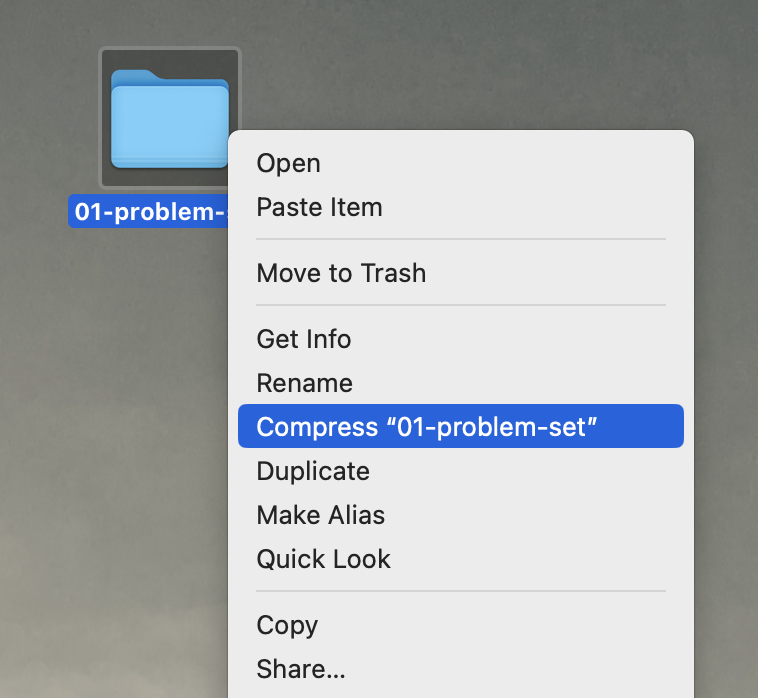This screenshot has width=758, height=698.
Task: Click the highlighted 01-problem- folder name label
Action: [x=148, y=211]
